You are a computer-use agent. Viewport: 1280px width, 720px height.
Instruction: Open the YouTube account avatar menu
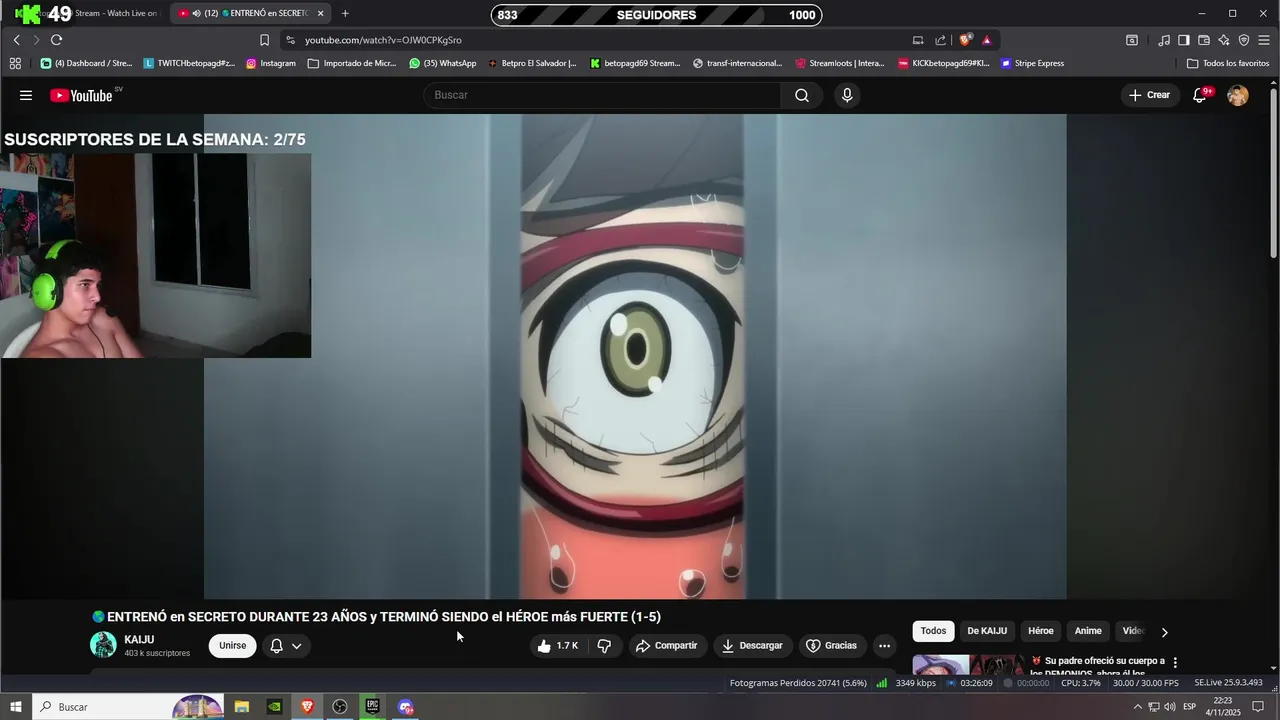(1238, 95)
